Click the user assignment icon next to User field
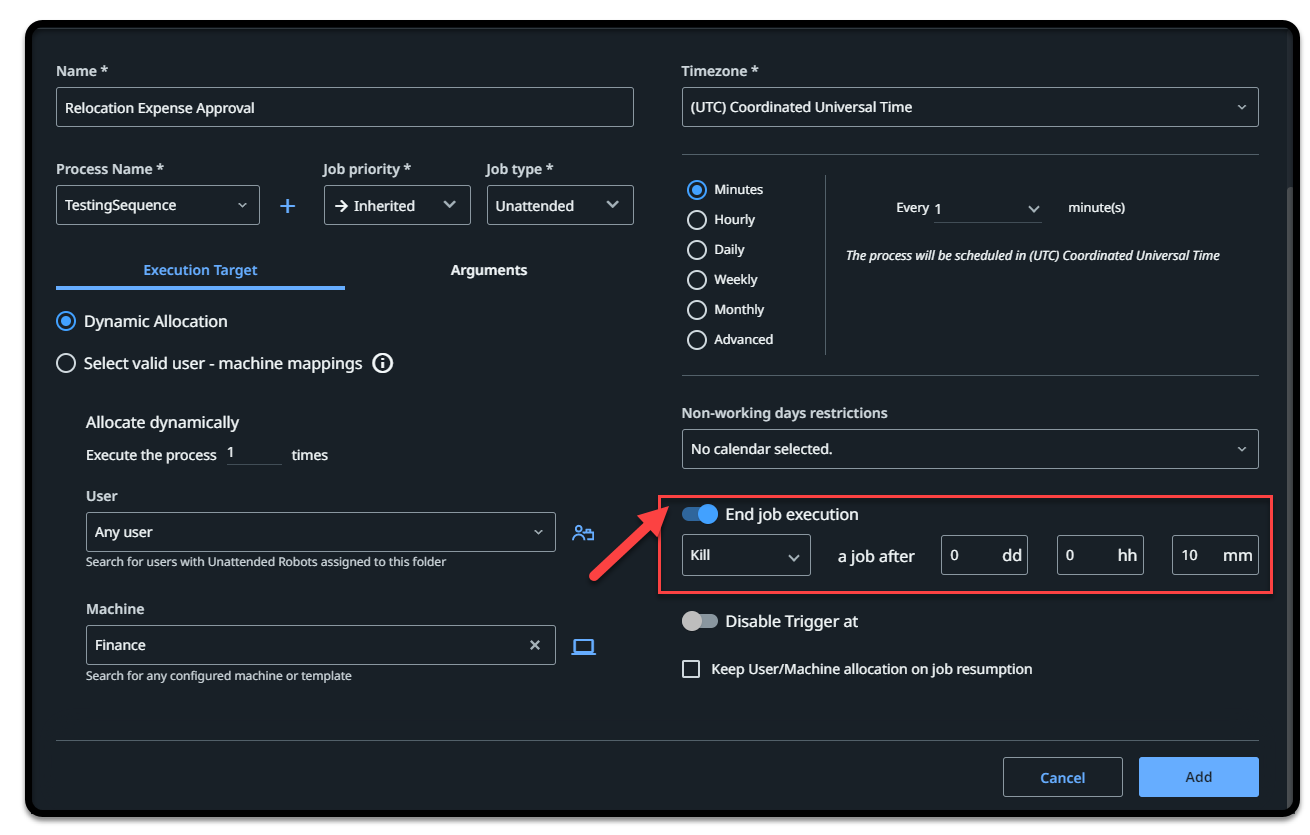1310x835 pixels. click(x=583, y=533)
